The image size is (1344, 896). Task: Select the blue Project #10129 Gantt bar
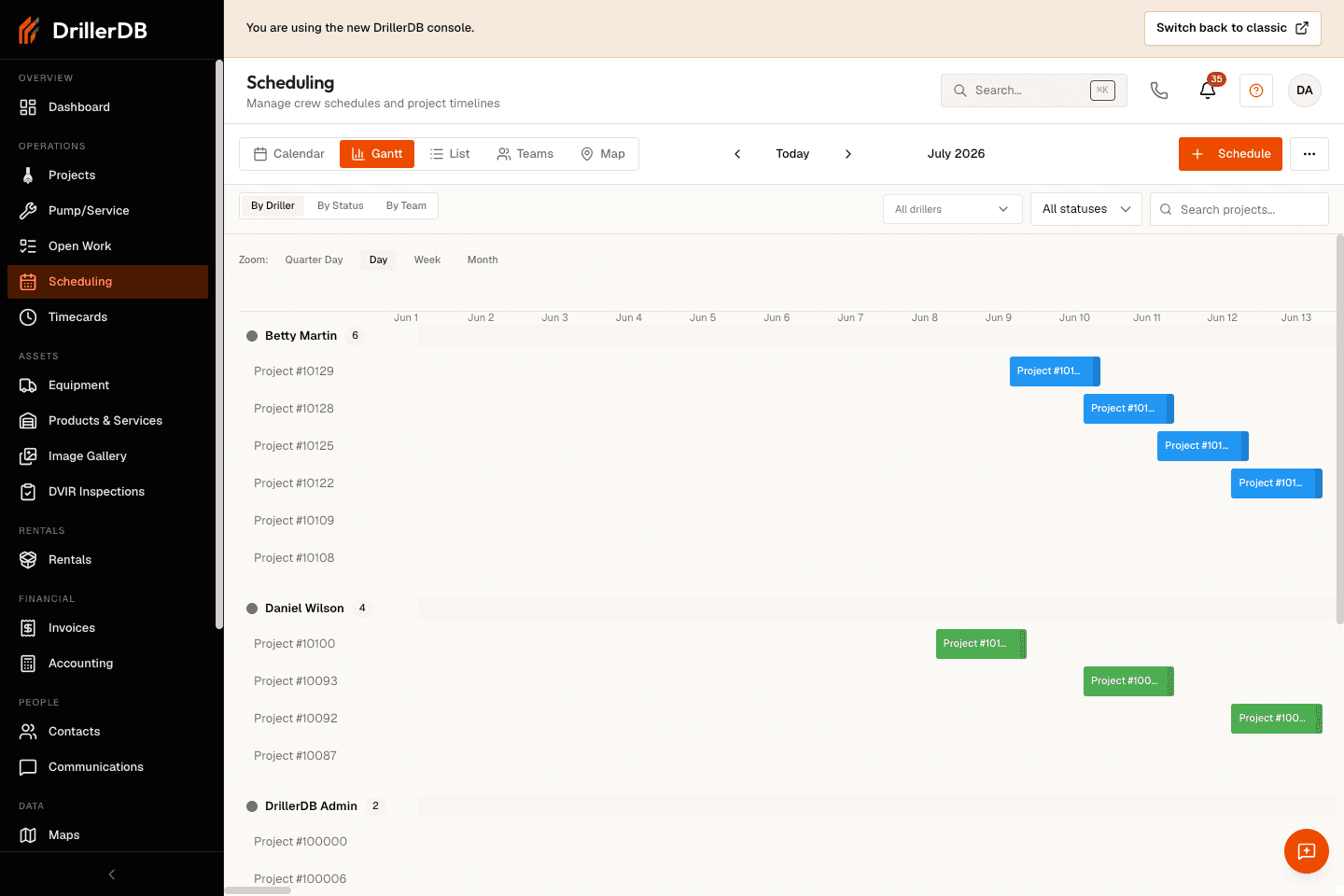click(1055, 371)
